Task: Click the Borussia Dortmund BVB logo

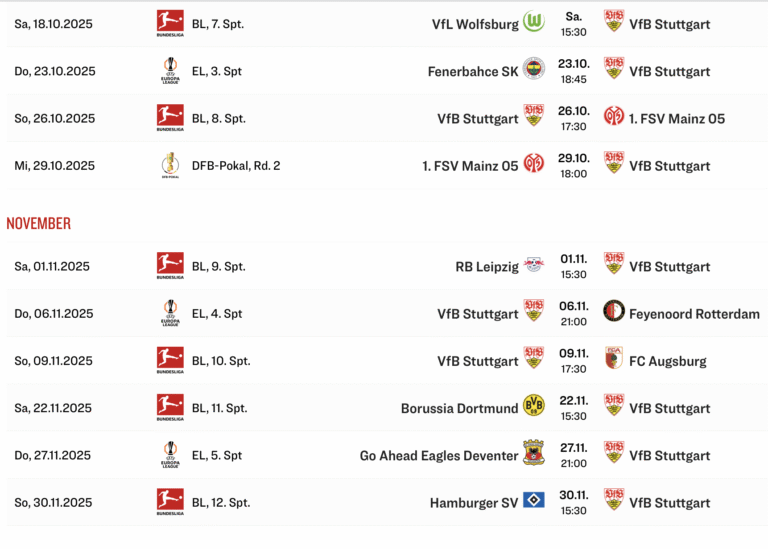Action: coord(534,407)
